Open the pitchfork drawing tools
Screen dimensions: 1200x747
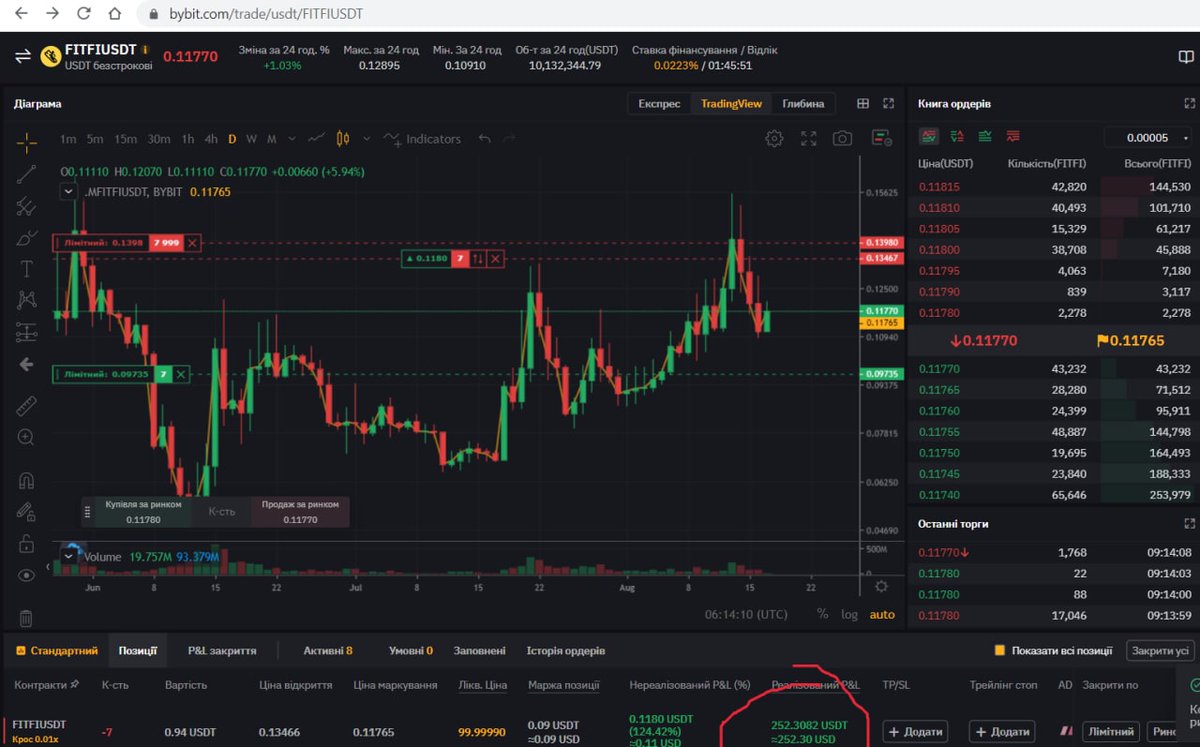(x=26, y=206)
